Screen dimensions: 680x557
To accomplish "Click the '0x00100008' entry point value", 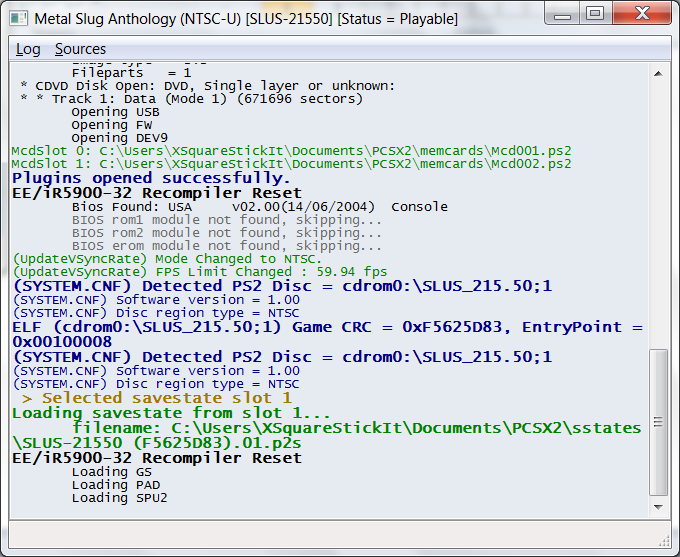I will [x=62, y=342].
